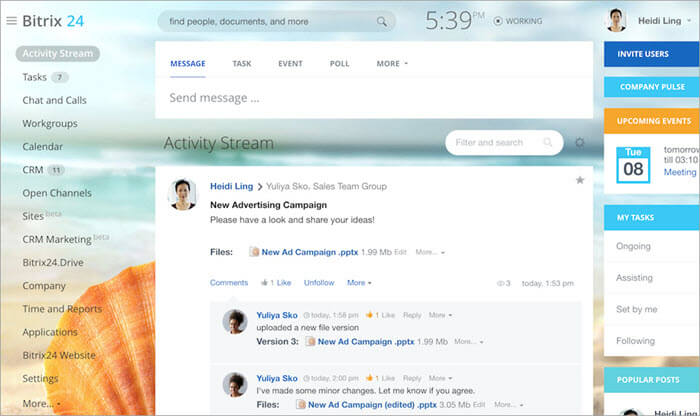Viewport: 700px width, 417px height.
Task: Toggle Unfollow on the advertising post
Action: [319, 283]
